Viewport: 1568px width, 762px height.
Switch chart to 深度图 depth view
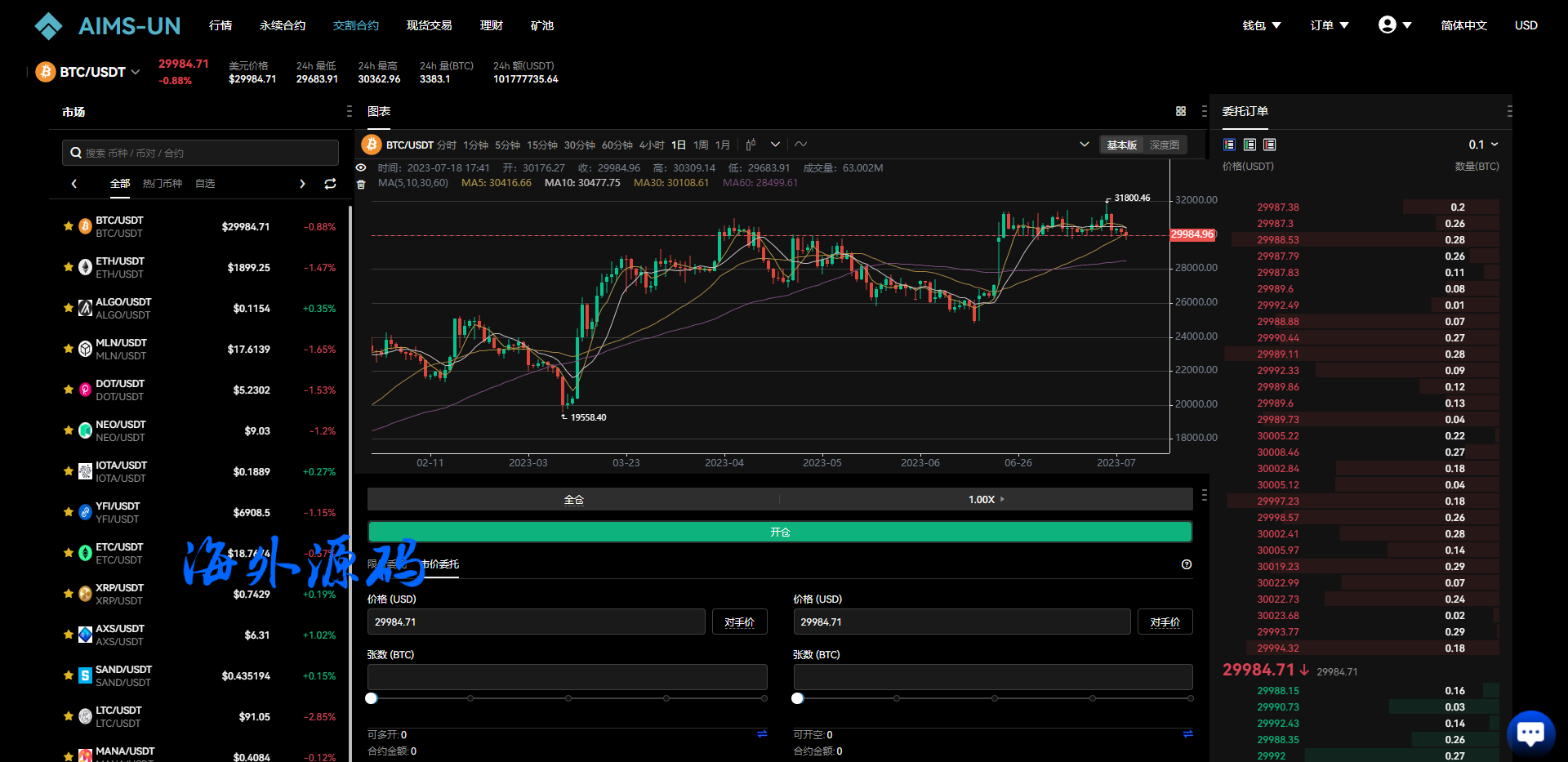click(1164, 145)
